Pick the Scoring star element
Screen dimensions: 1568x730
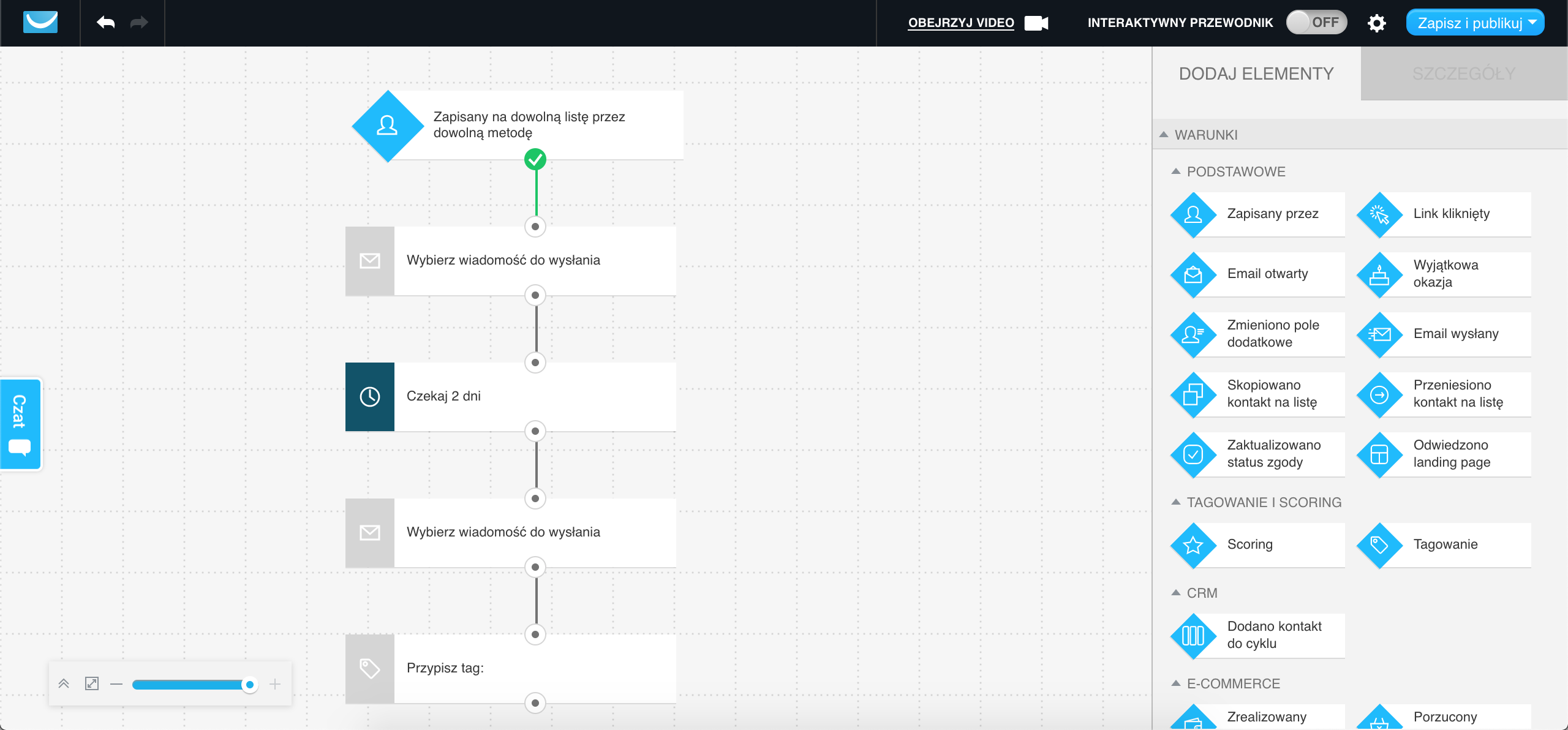point(1193,545)
